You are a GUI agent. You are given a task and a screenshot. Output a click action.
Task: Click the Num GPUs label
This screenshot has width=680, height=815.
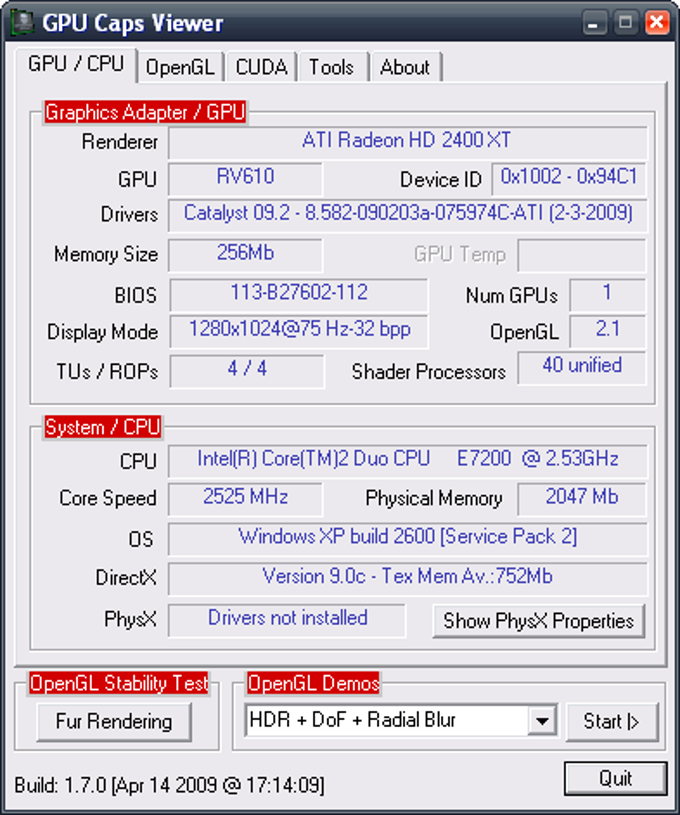pyautogui.click(x=512, y=295)
